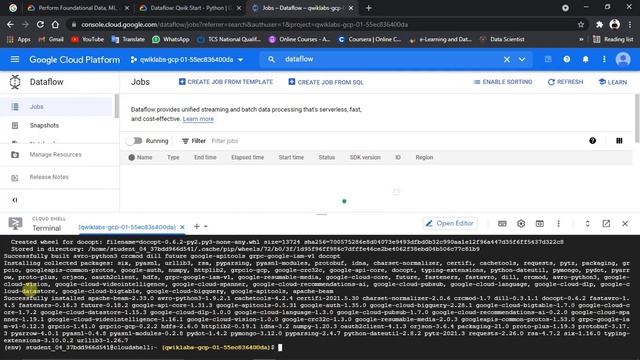Click the Dataflow product logo icon

pos(15,82)
